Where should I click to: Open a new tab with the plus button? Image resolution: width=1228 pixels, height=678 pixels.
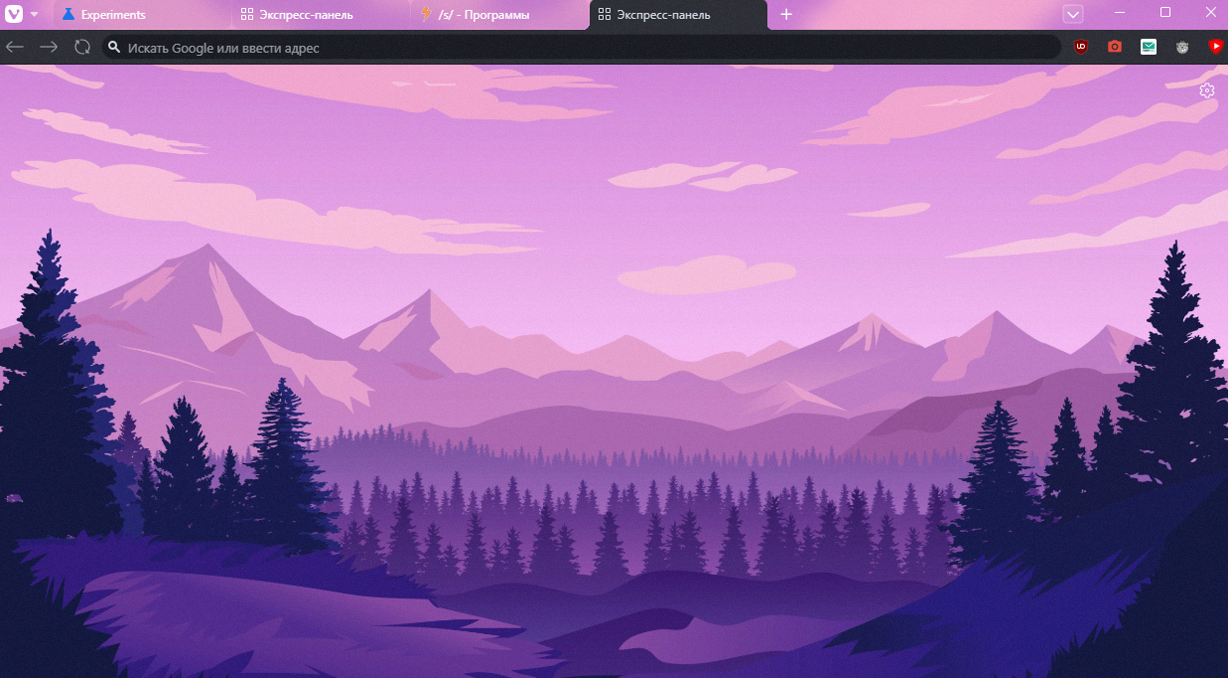point(787,15)
